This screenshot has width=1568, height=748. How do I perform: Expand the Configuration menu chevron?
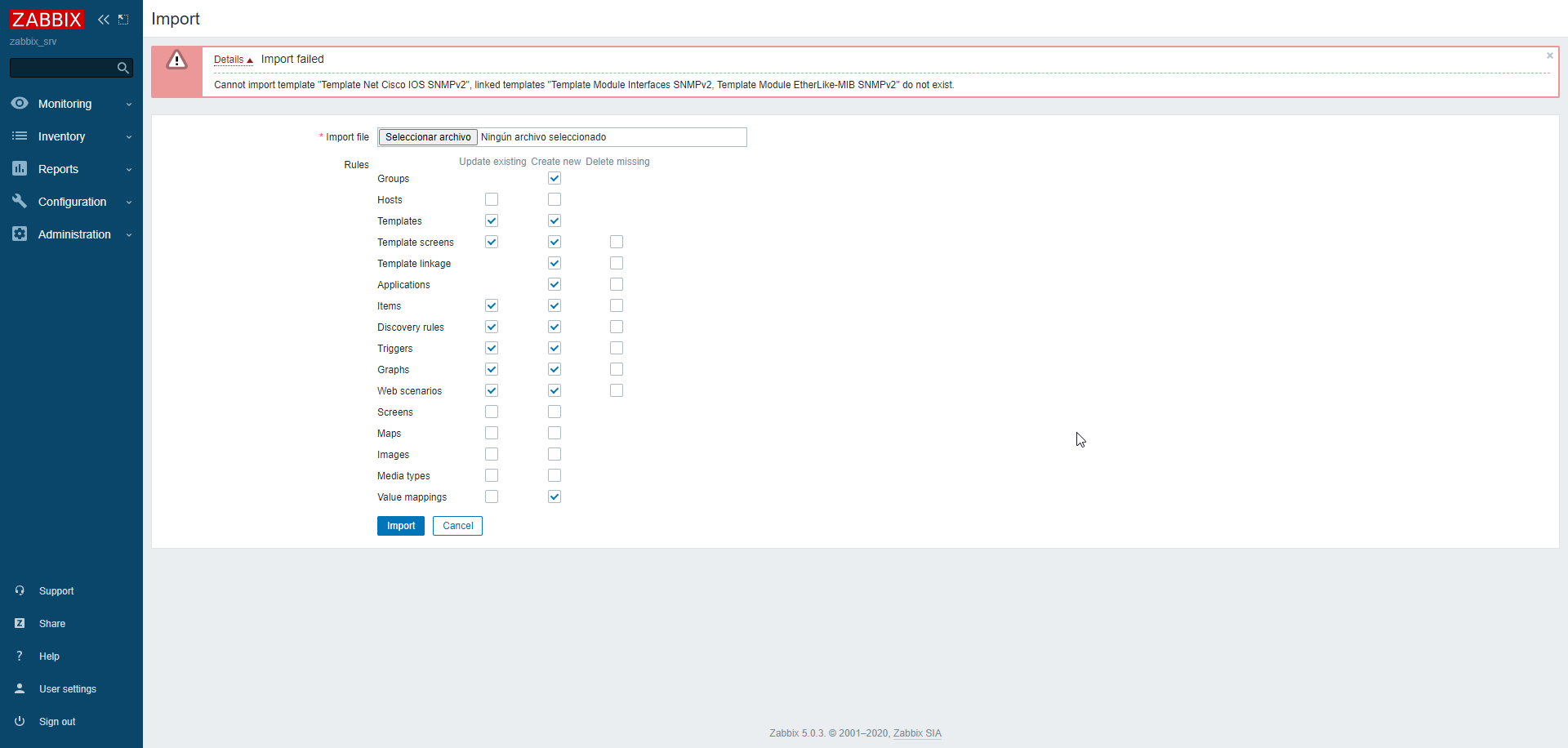[129, 203]
